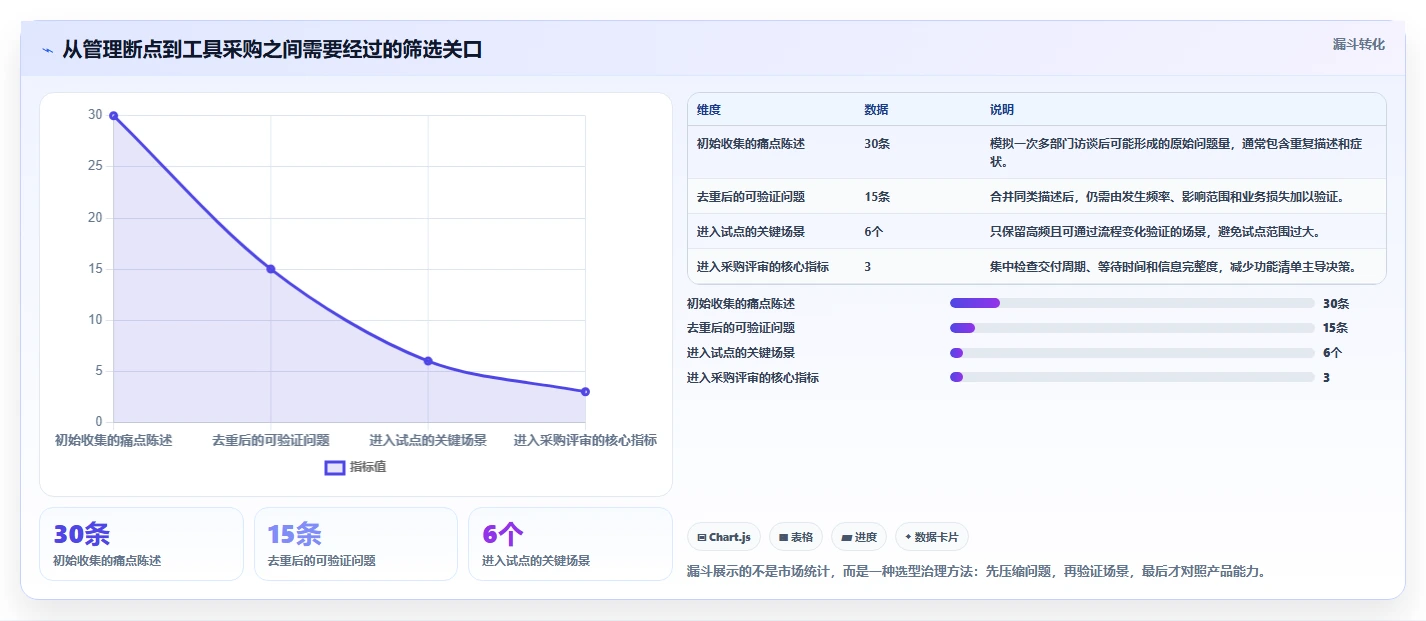Click the y-axis label 10
The image size is (1426, 621).
pos(95,320)
